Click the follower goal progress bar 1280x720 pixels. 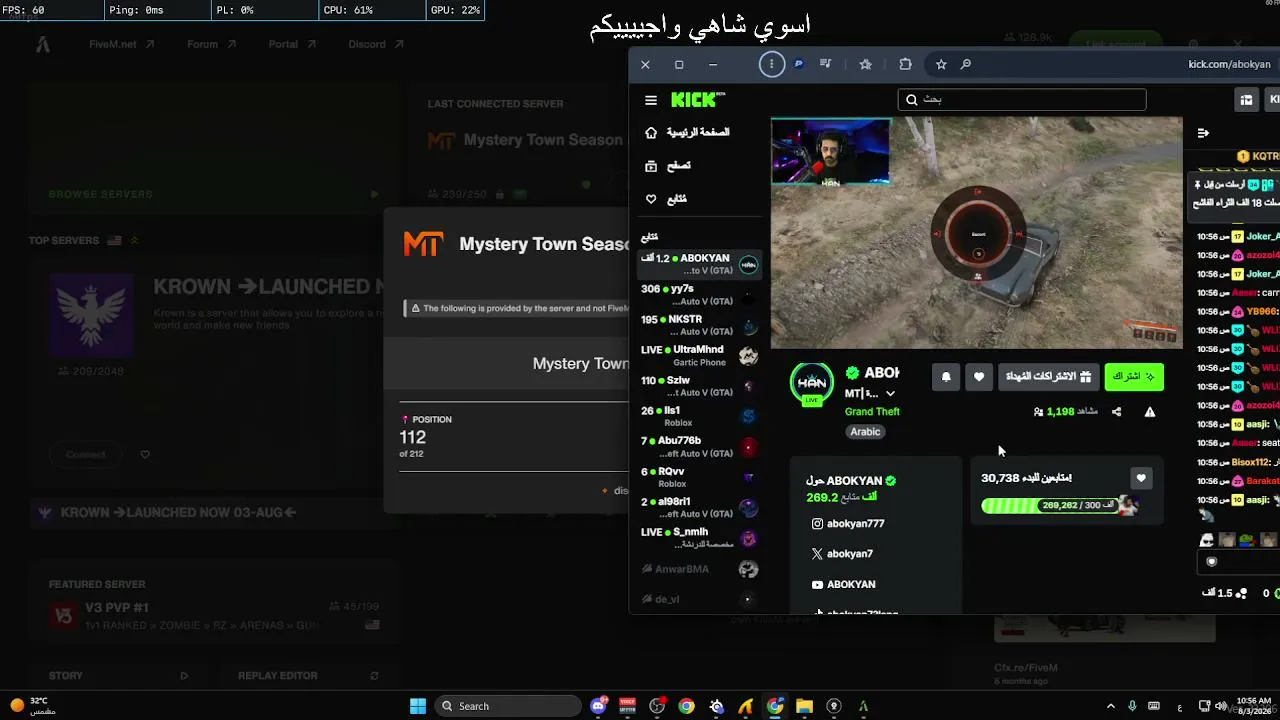[x=1059, y=506]
